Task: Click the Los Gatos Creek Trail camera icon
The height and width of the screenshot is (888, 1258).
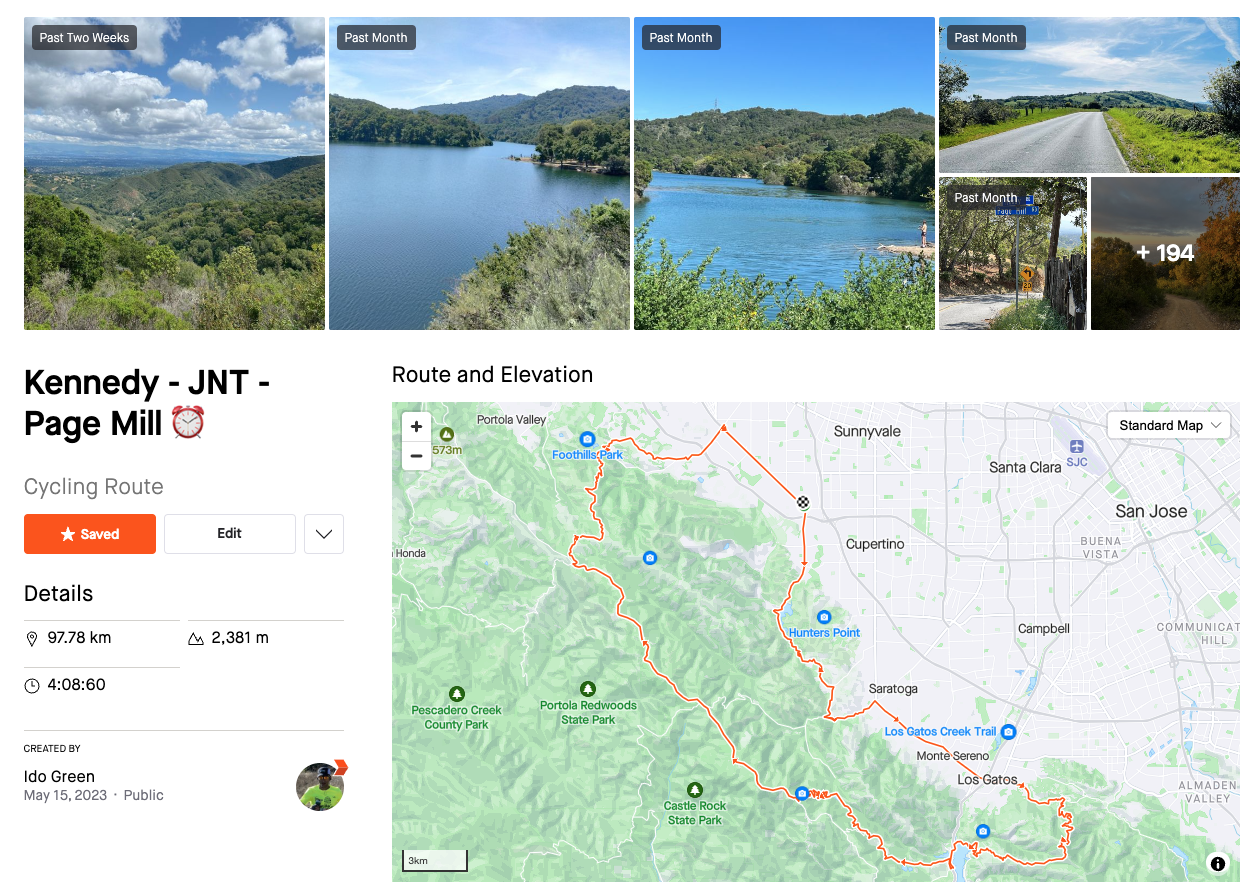Action: [x=1008, y=732]
